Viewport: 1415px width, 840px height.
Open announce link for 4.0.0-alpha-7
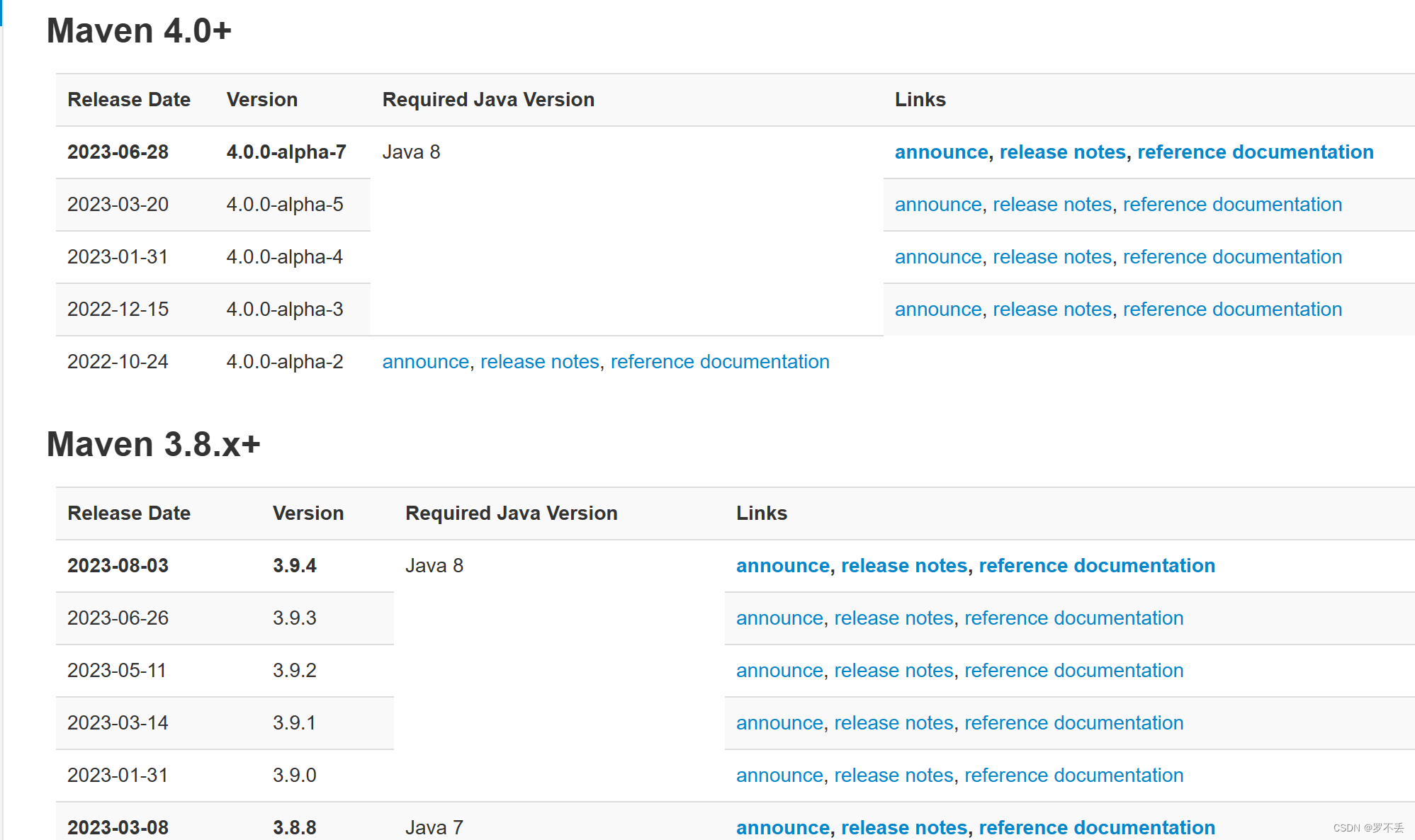(941, 152)
